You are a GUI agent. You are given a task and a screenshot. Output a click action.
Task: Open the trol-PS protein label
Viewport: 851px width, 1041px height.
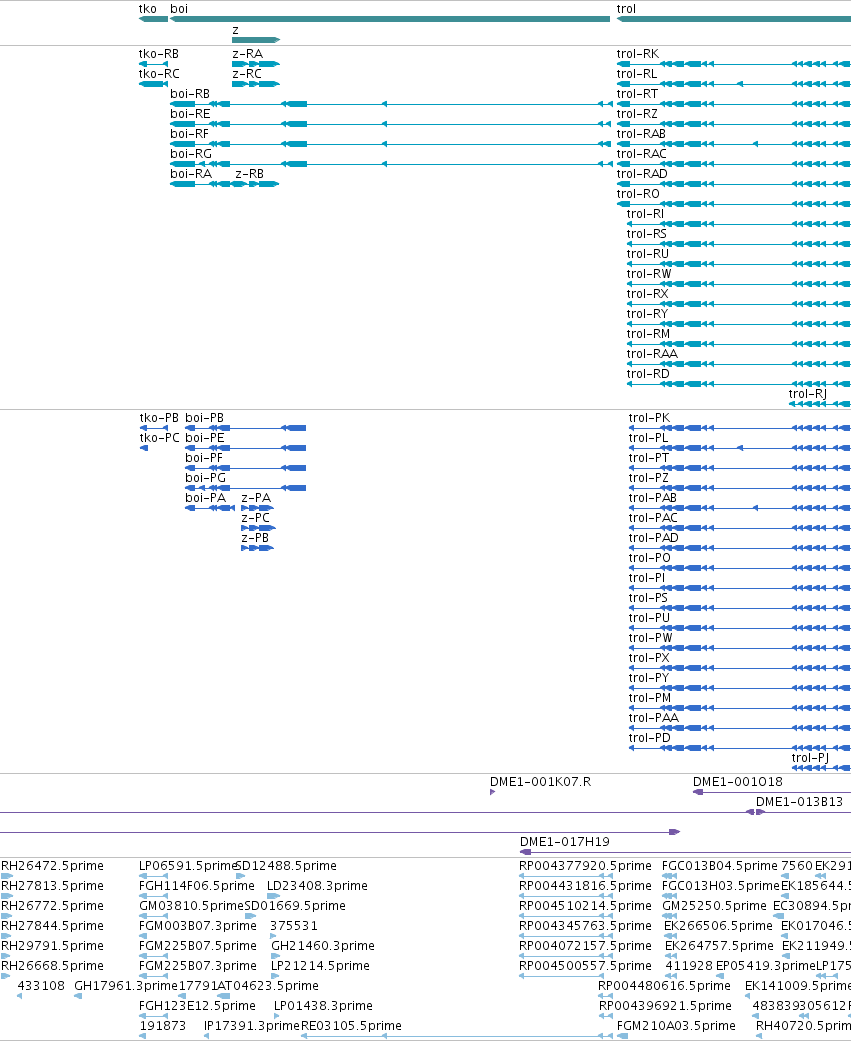pos(648,598)
